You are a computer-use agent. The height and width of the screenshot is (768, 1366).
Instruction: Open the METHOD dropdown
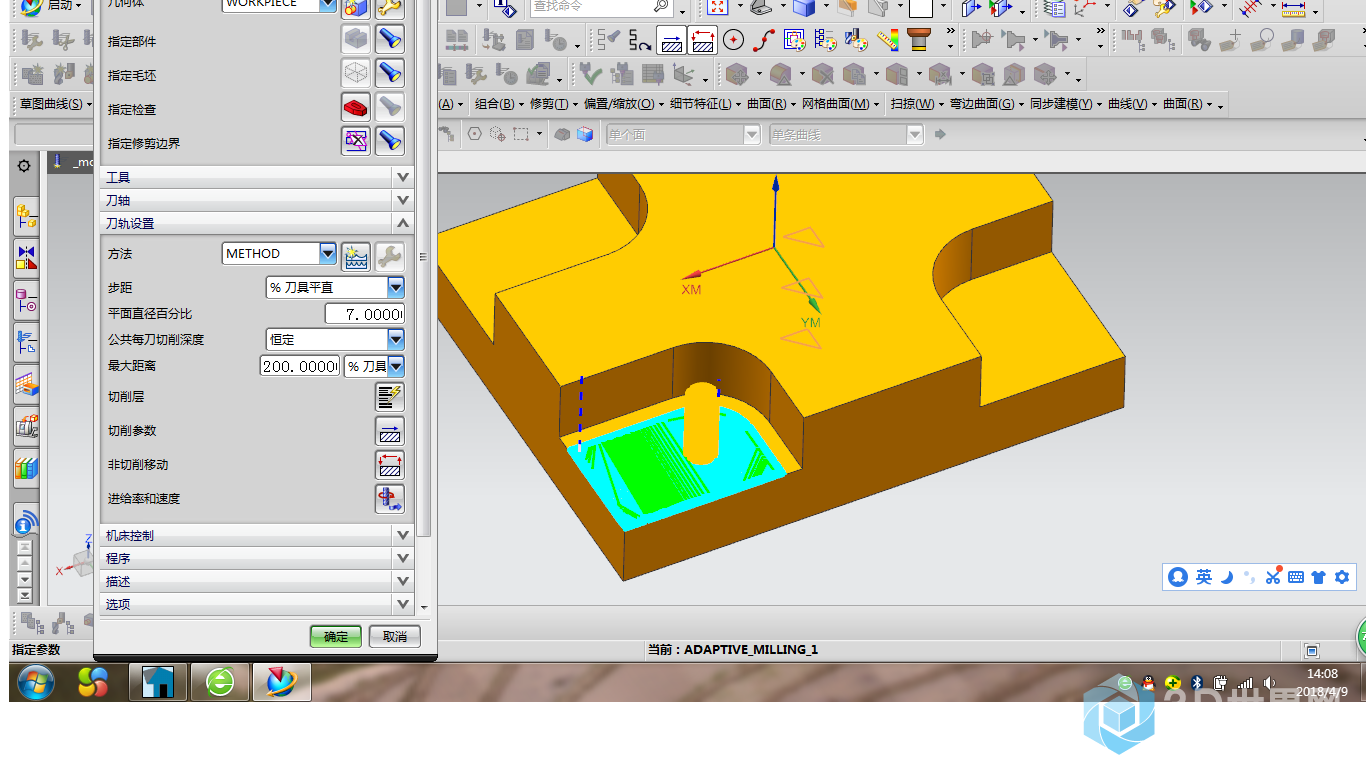[328, 253]
